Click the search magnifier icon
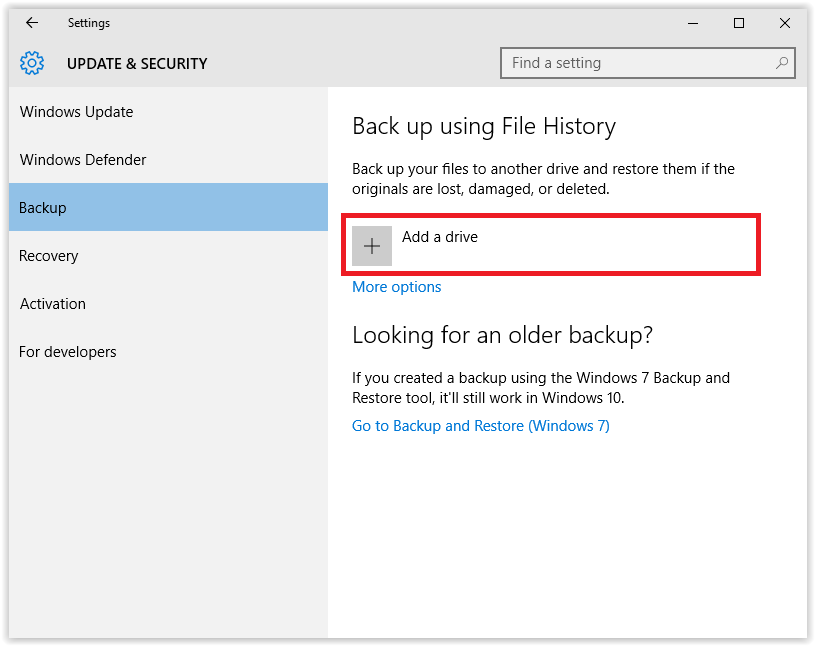The height and width of the screenshot is (646, 815). [x=781, y=63]
